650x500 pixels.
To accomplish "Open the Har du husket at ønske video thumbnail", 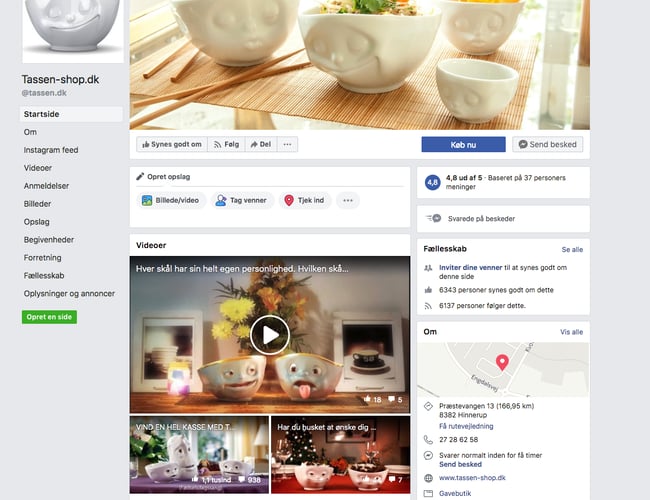I will tap(340, 455).
